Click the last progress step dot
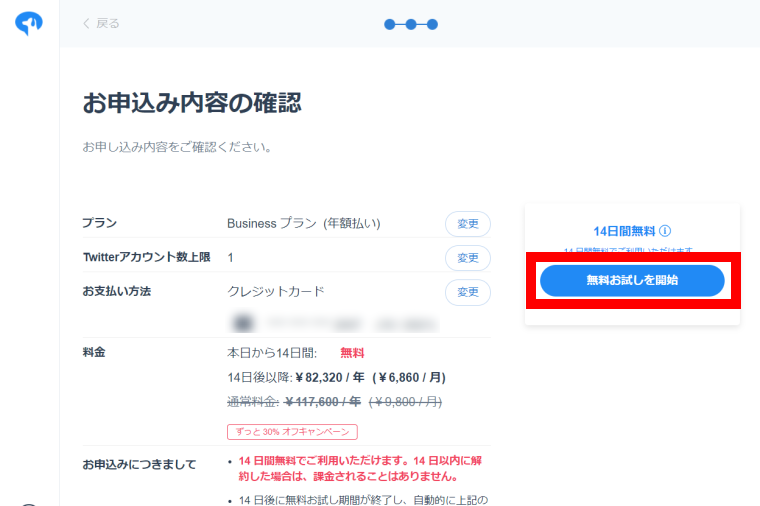 coord(432,24)
